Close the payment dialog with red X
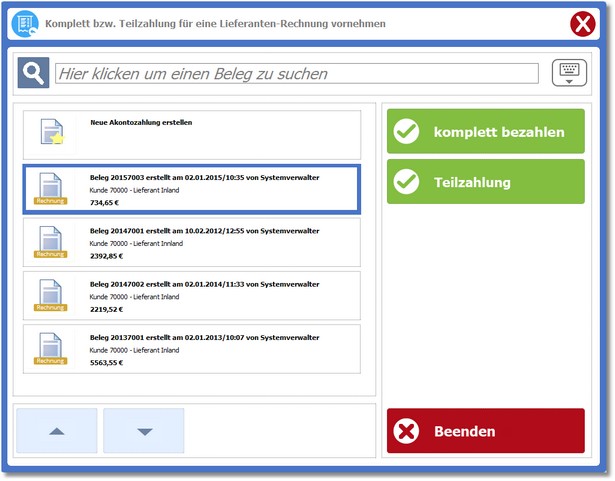This screenshot has height=481, width=615. coord(583,24)
